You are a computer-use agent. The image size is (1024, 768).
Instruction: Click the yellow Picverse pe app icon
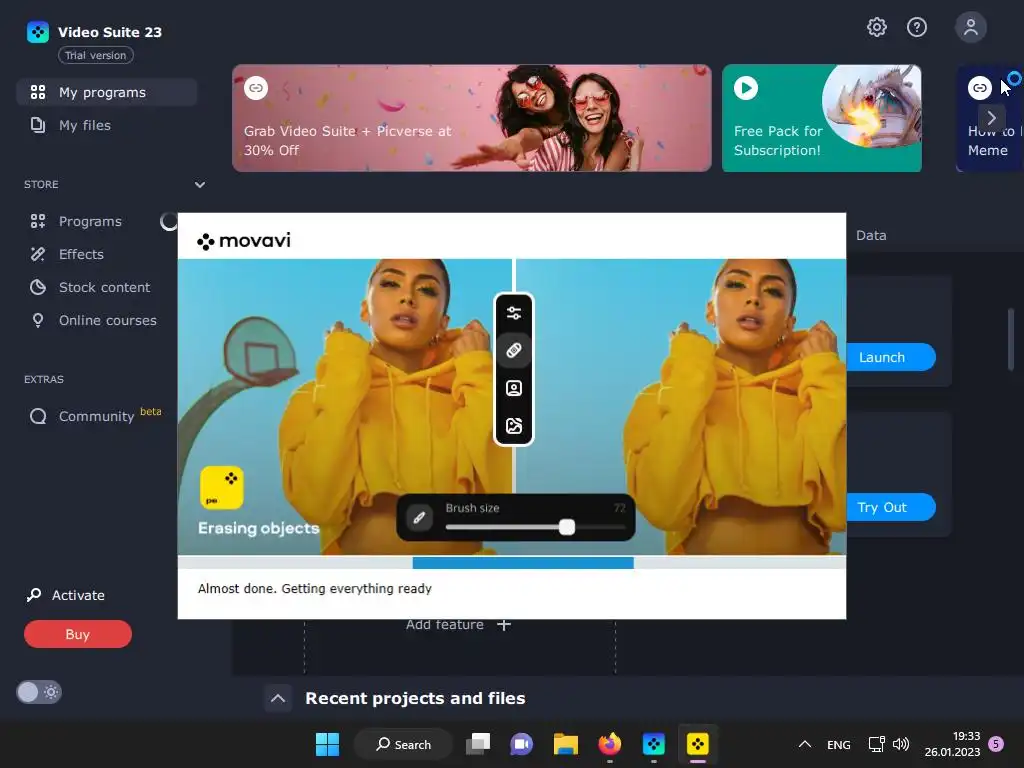221,487
